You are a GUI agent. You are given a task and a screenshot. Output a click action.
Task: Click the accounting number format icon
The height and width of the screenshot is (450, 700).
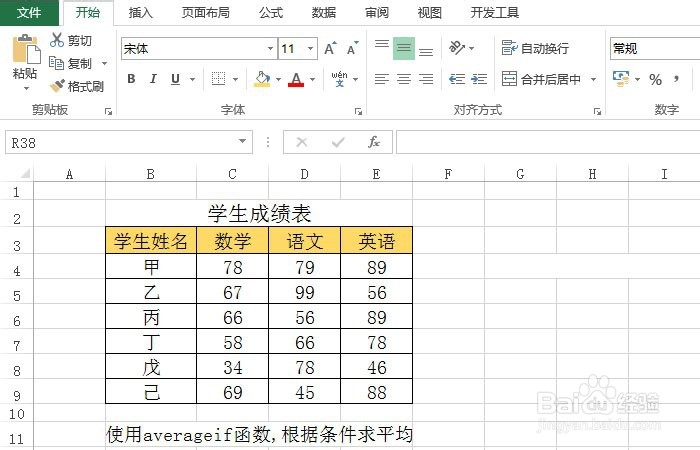pyautogui.click(x=621, y=79)
